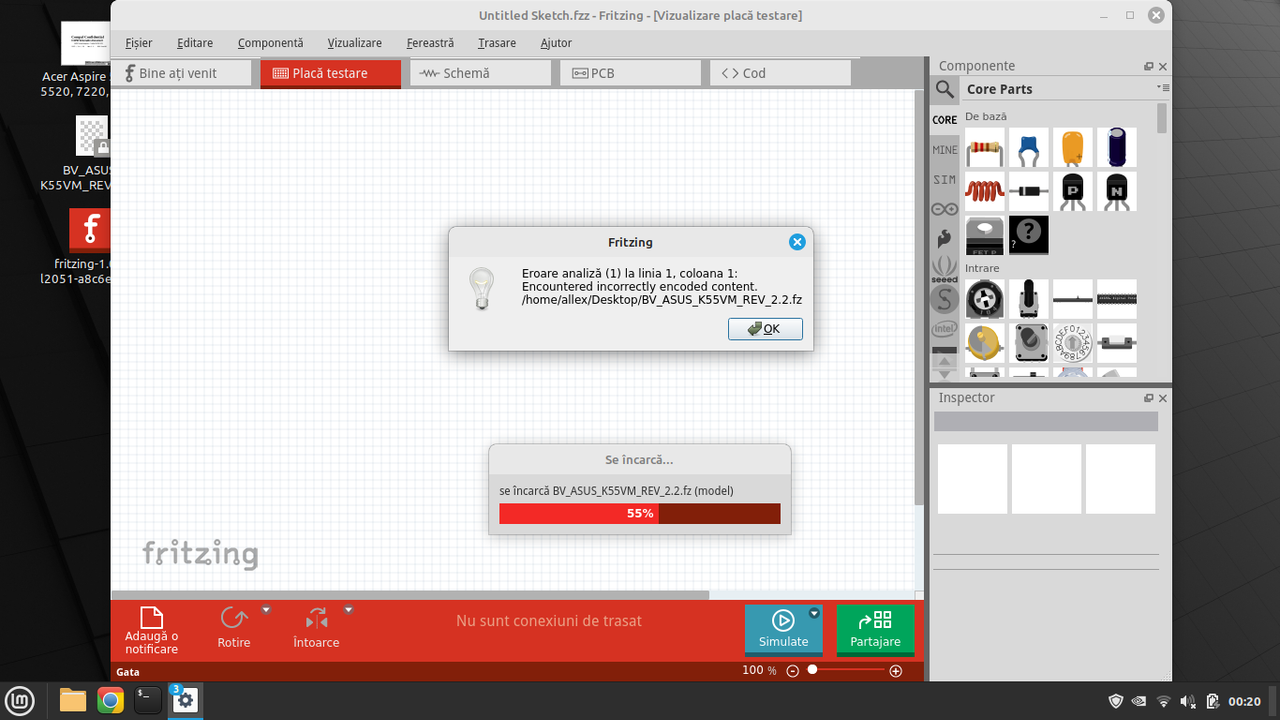Open the Componentă menu
Screen dimensions: 1280x720
point(270,43)
